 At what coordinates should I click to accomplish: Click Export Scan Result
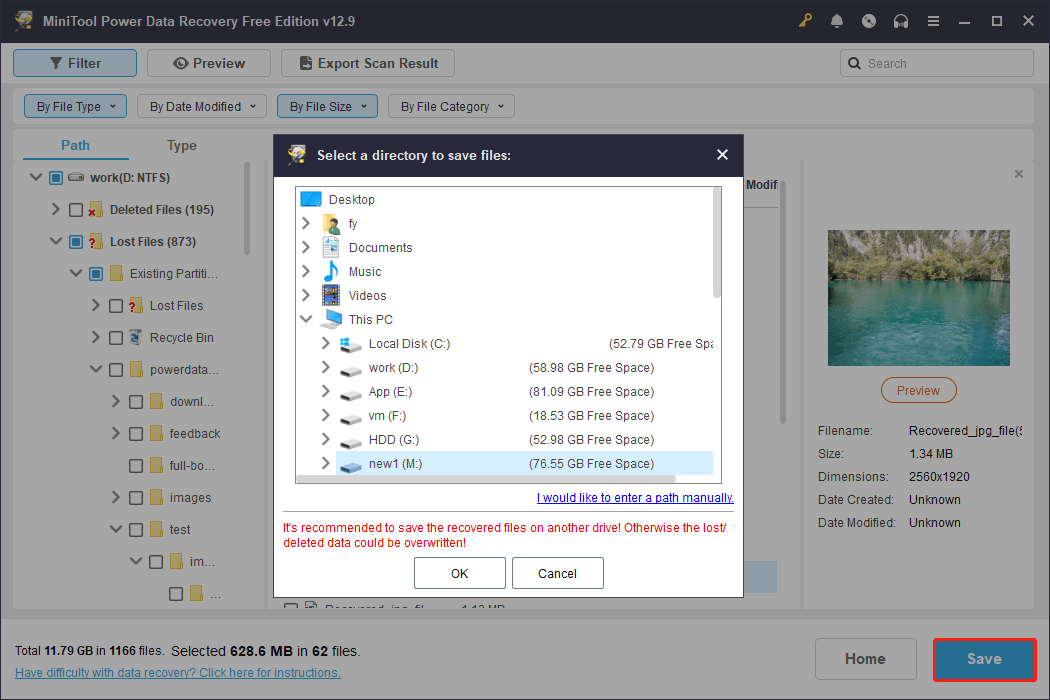pyautogui.click(x=368, y=63)
